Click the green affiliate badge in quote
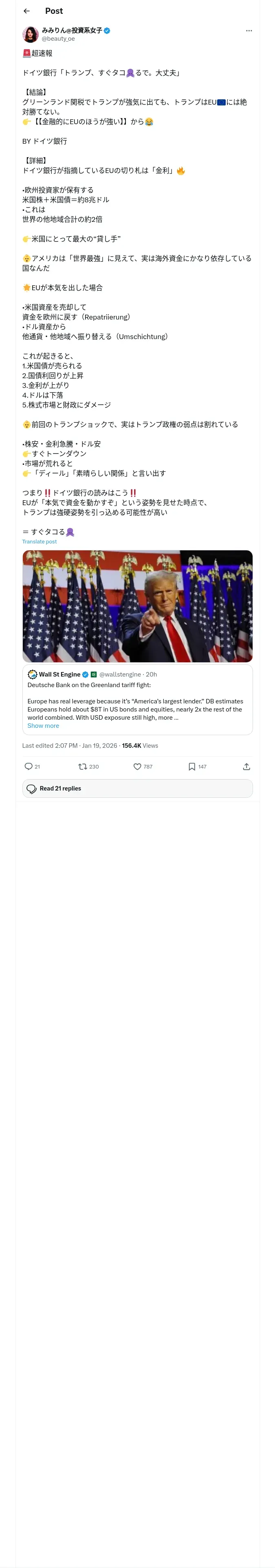275x1568 pixels. point(94,675)
